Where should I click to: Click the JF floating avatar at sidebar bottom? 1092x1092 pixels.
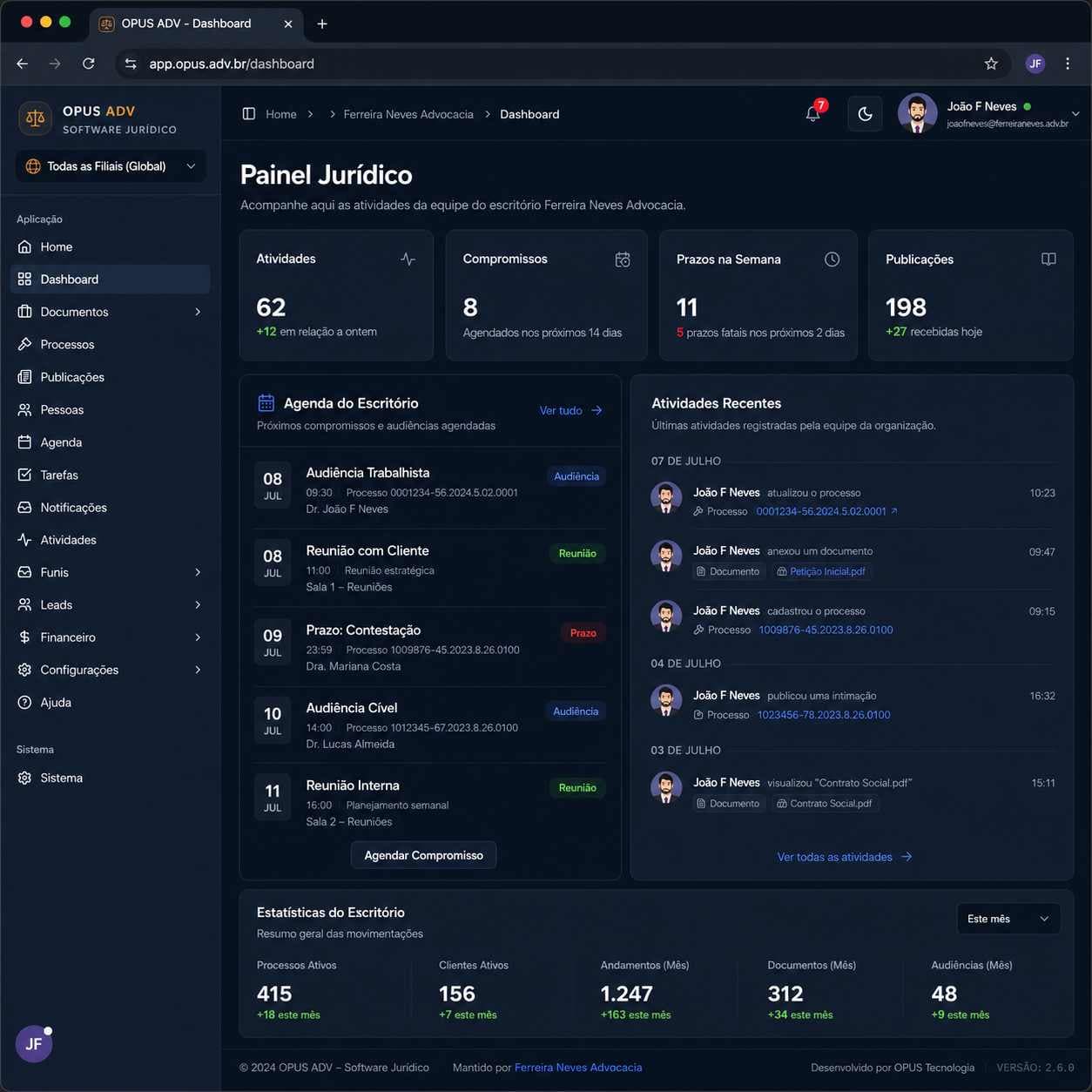click(x=34, y=1043)
